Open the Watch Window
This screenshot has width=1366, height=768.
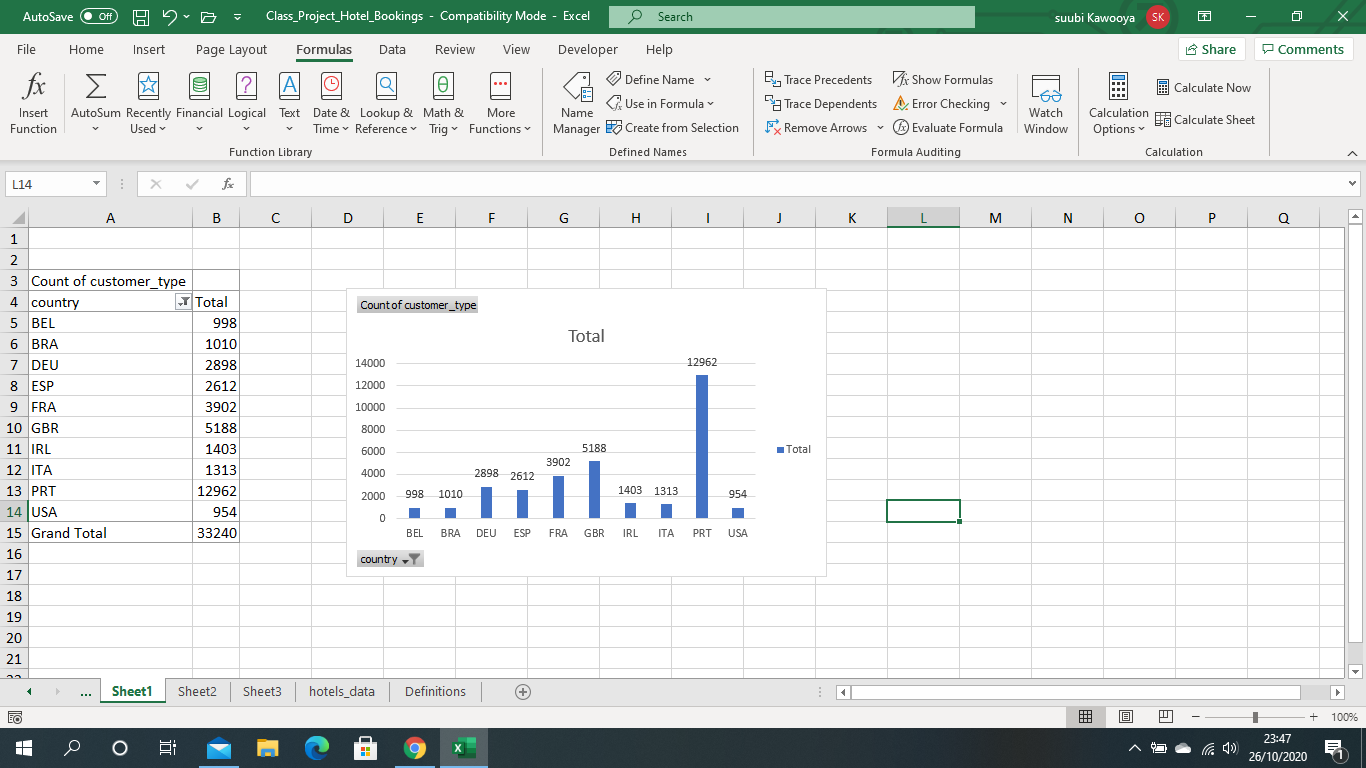[x=1046, y=104]
